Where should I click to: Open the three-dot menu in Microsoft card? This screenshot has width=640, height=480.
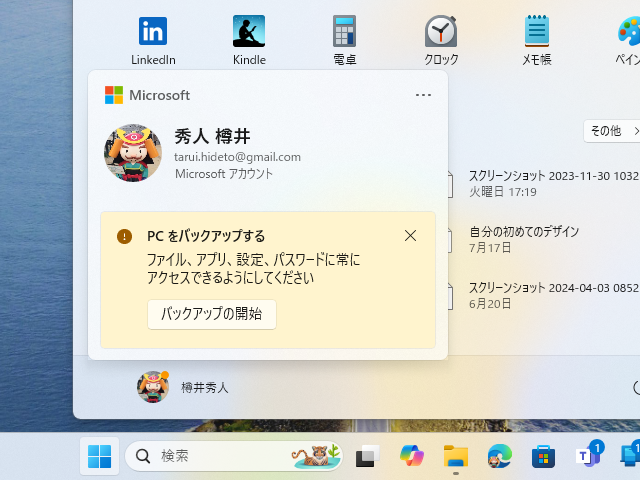coord(423,95)
